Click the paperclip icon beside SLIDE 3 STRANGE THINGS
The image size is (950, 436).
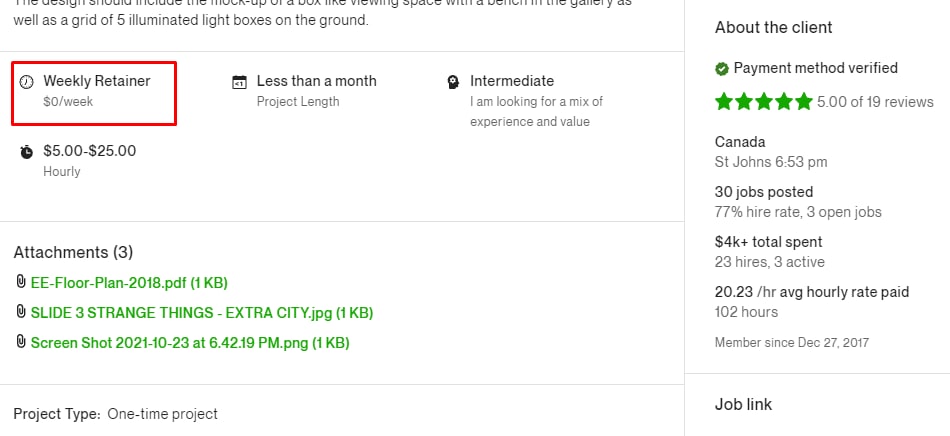pos(21,312)
